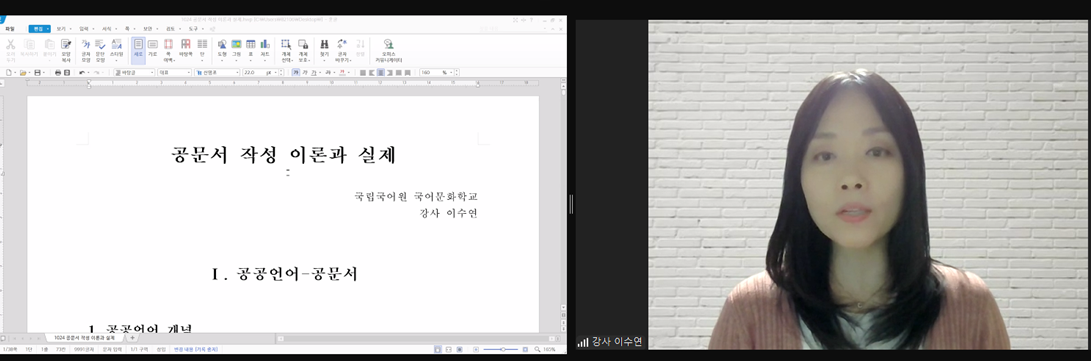Screen dimensions: 1091x361
Task: Toggle bold 가 formatting button
Action: click(296, 72)
